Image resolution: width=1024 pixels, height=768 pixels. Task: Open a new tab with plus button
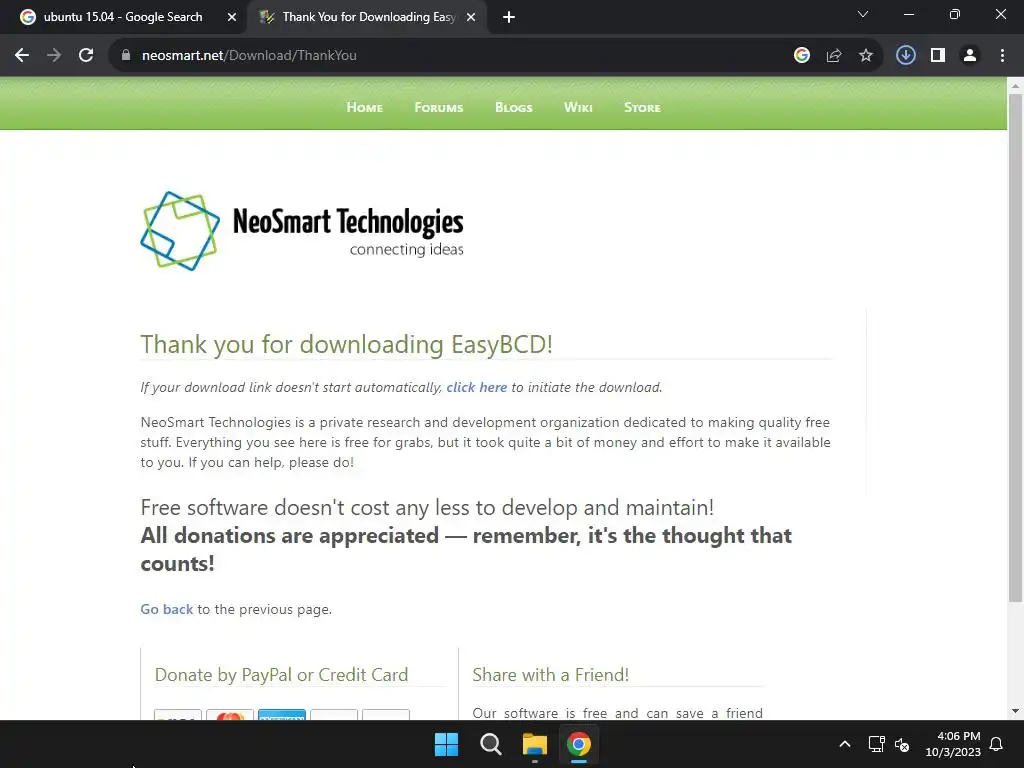[509, 18]
